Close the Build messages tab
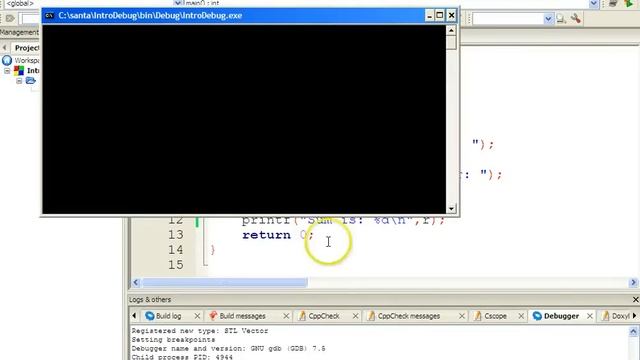 point(286,316)
